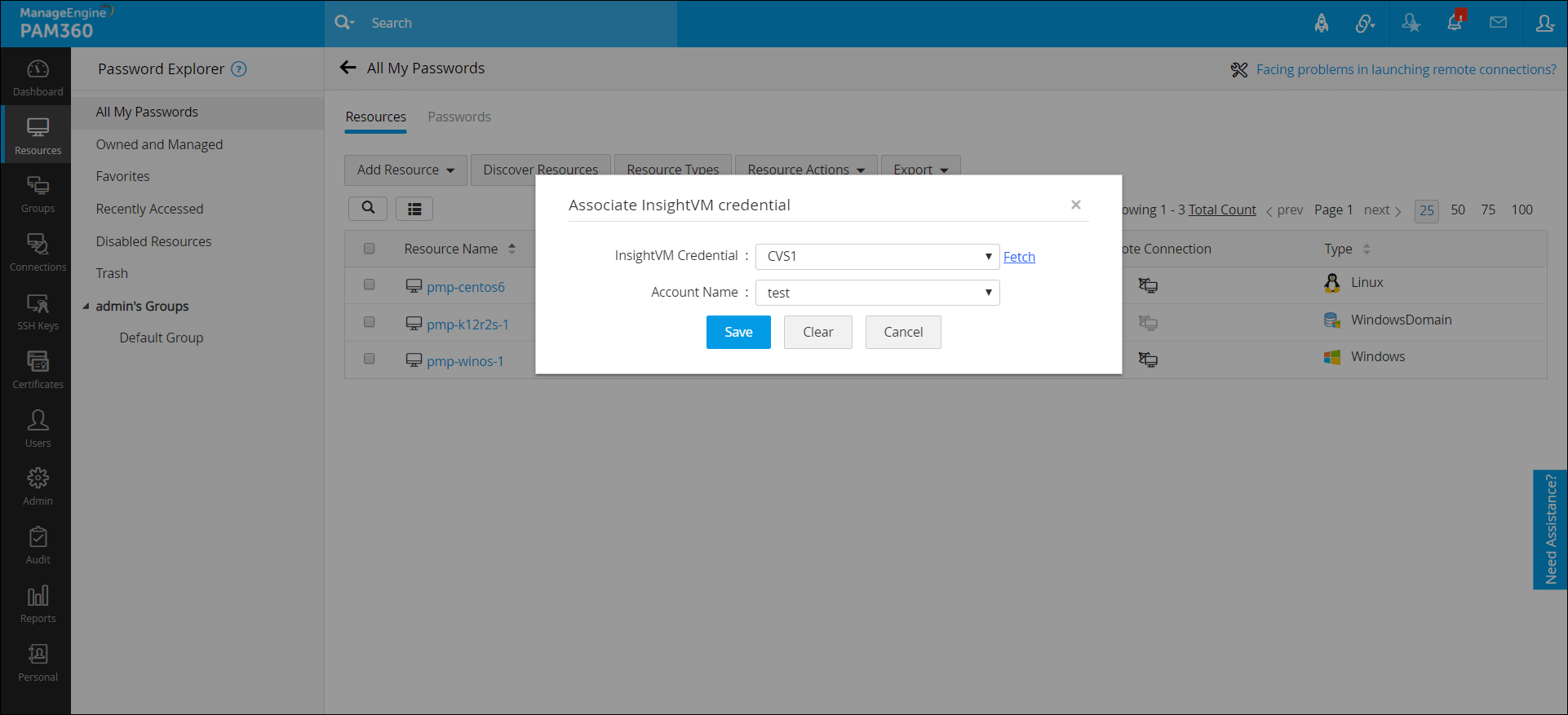Open the Dashboard sidebar icon

38,77
